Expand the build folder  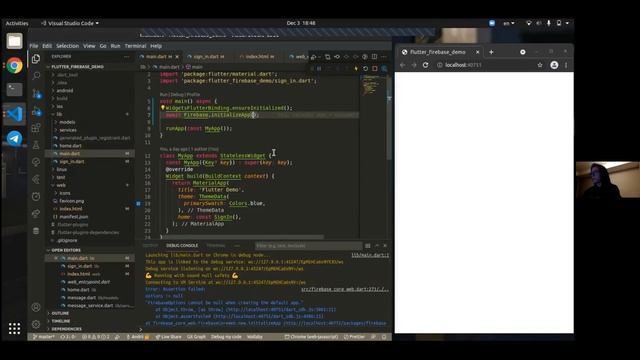click(62, 98)
